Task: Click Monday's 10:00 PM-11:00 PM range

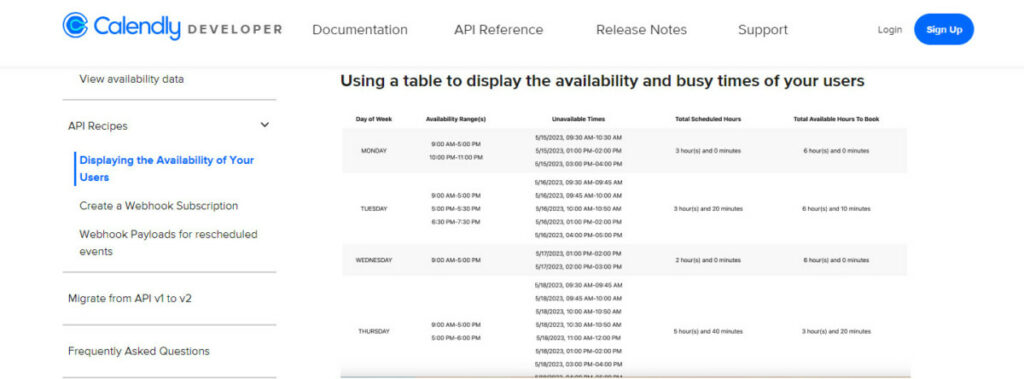Action: click(456, 157)
